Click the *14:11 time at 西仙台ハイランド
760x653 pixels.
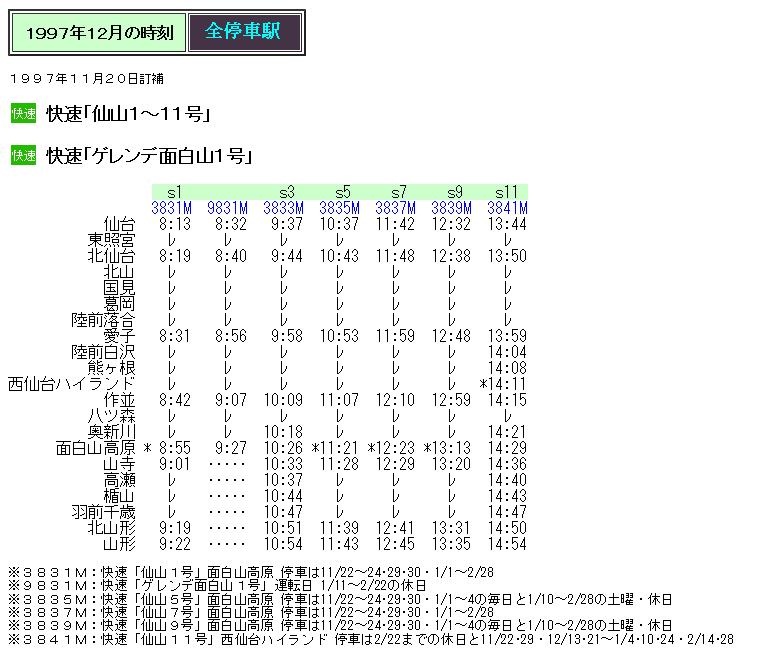pyautogui.click(x=503, y=384)
